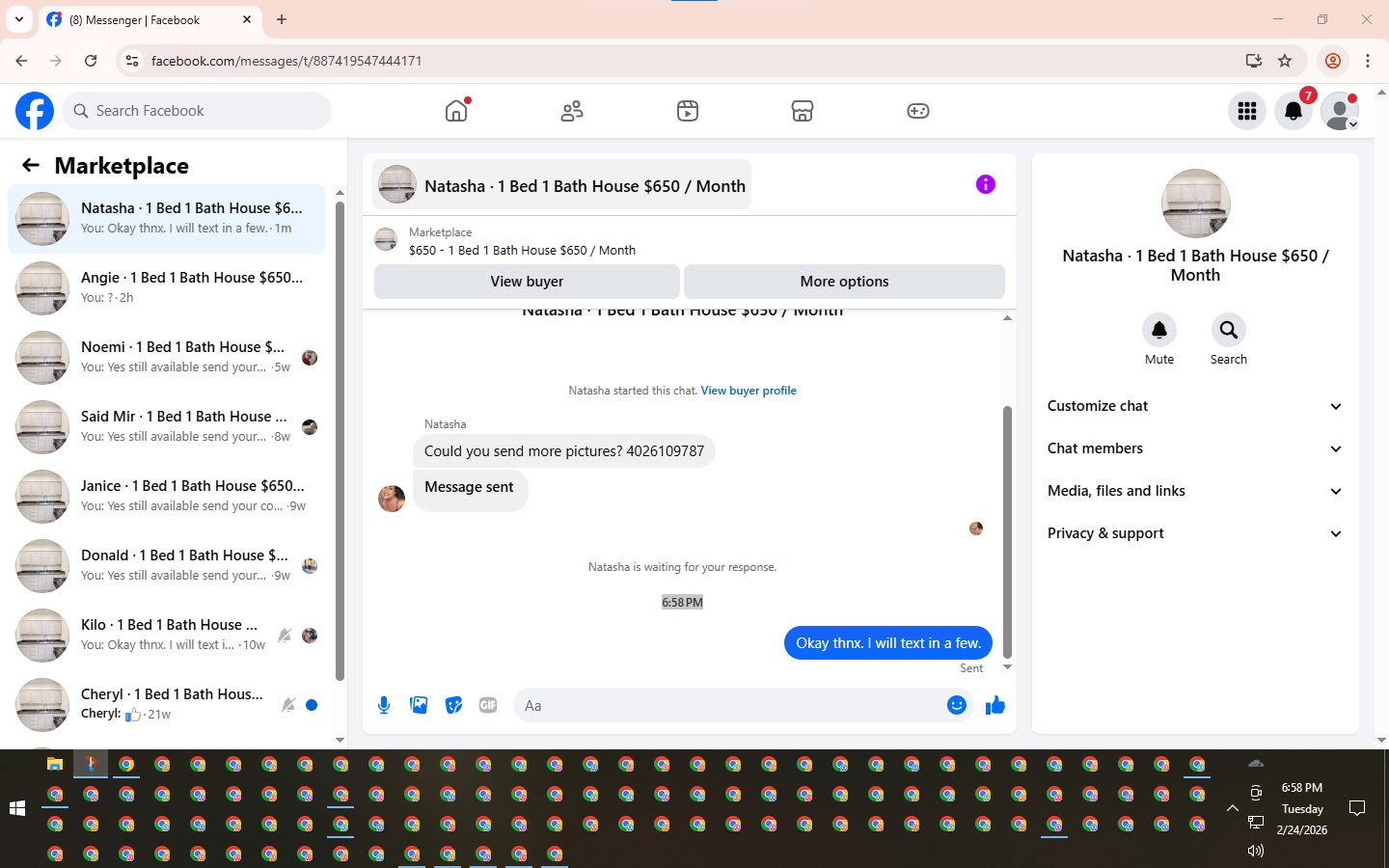This screenshot has height=868, width=1389.
Task: Open Donald conversation in list
Action: click(166, 566)
